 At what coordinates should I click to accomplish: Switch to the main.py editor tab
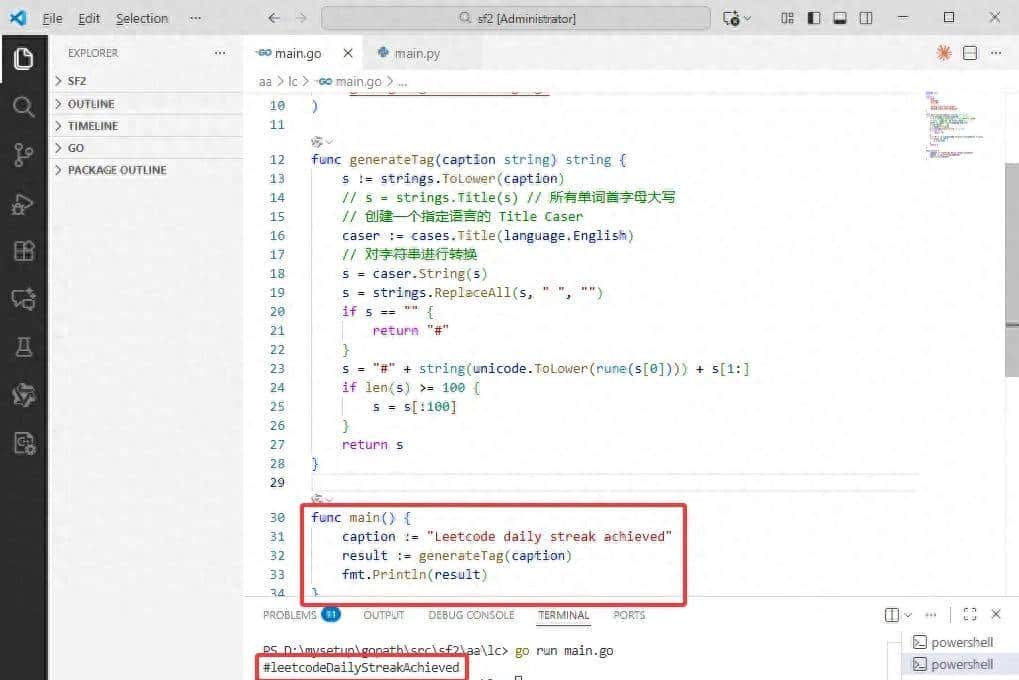416,53
